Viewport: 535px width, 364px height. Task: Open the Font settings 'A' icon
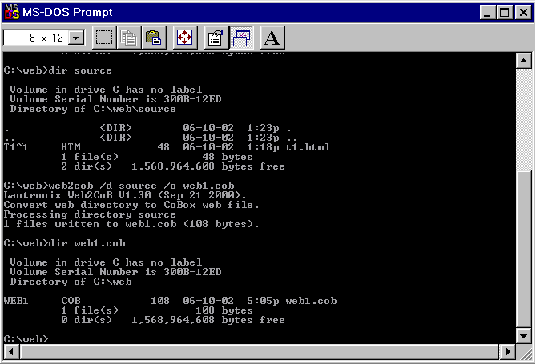click(272, 38)
